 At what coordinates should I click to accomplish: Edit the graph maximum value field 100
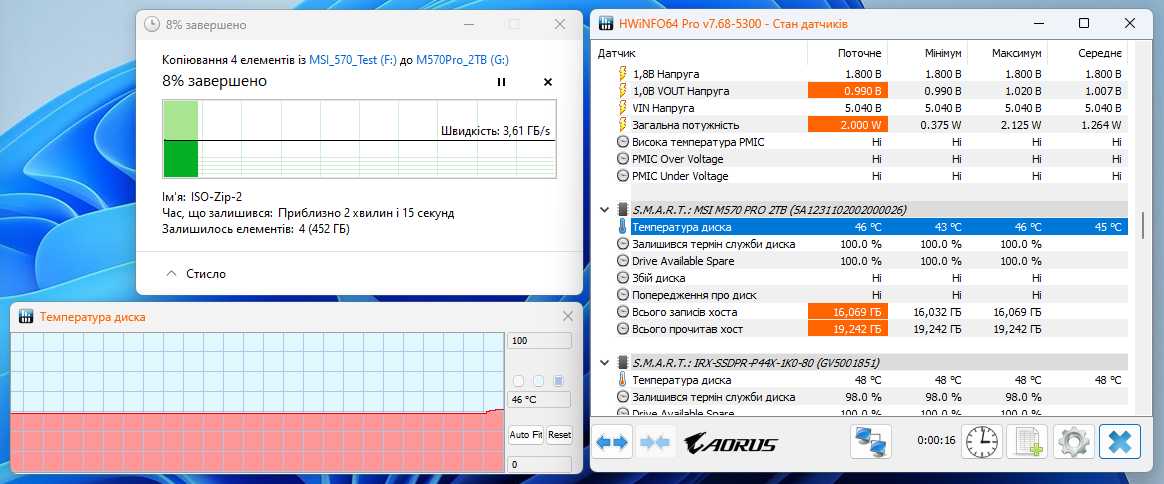coord(539,341)
